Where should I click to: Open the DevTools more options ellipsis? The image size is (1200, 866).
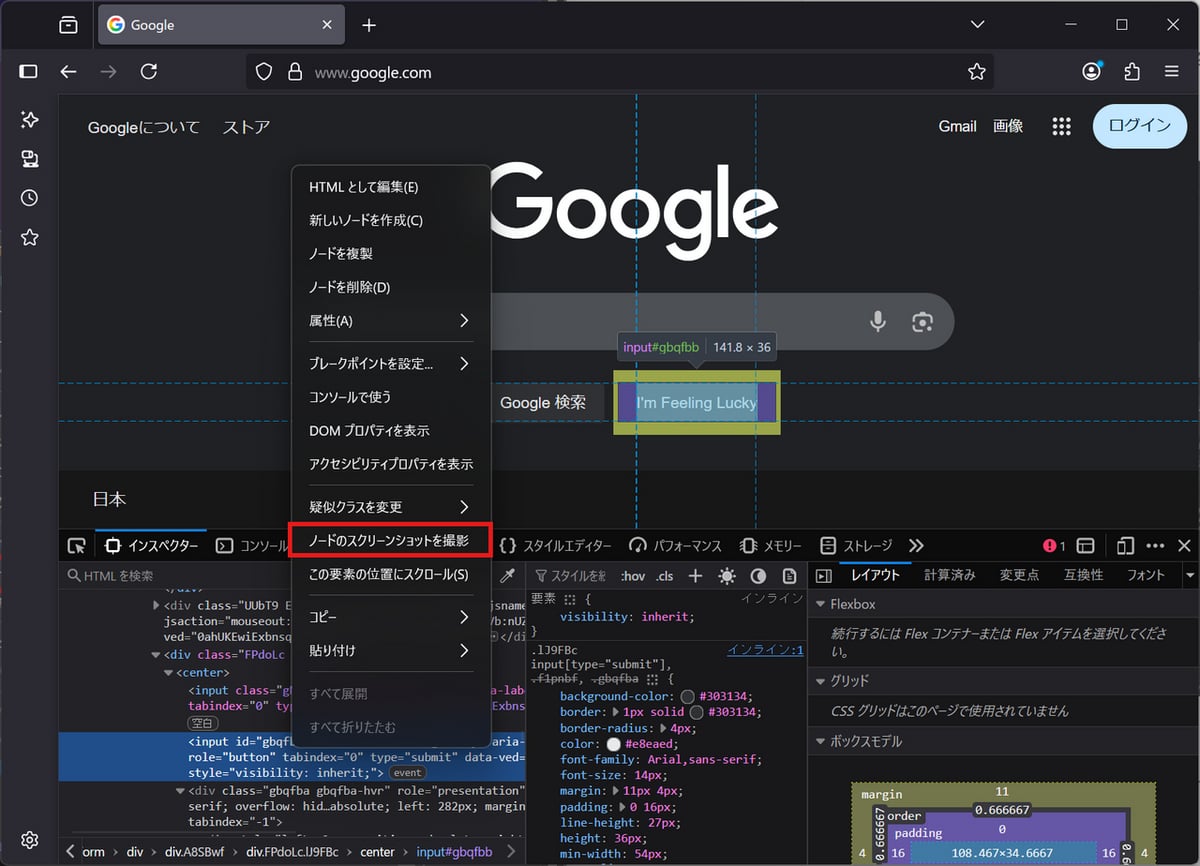click(x=1155, y=546)
